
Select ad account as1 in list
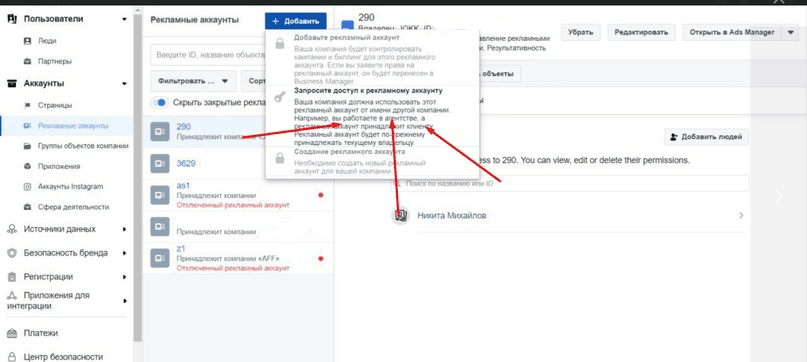pos(237,195)
